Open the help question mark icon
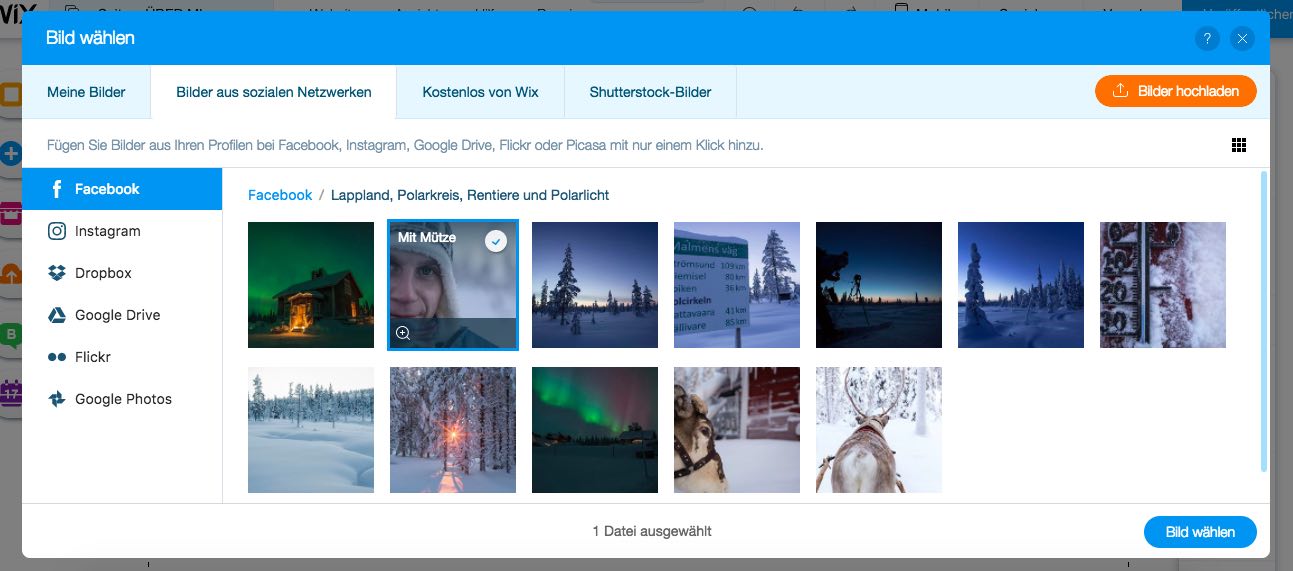 click(x=1207, y=39)
